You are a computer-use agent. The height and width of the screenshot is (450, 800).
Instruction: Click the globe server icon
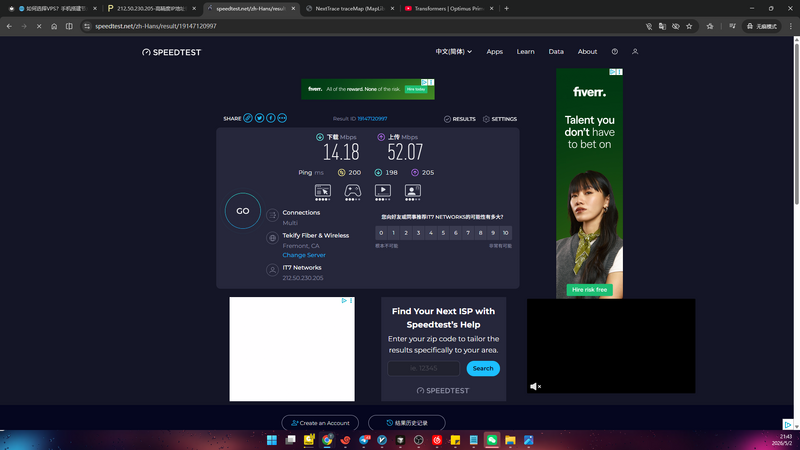(272, 238)
